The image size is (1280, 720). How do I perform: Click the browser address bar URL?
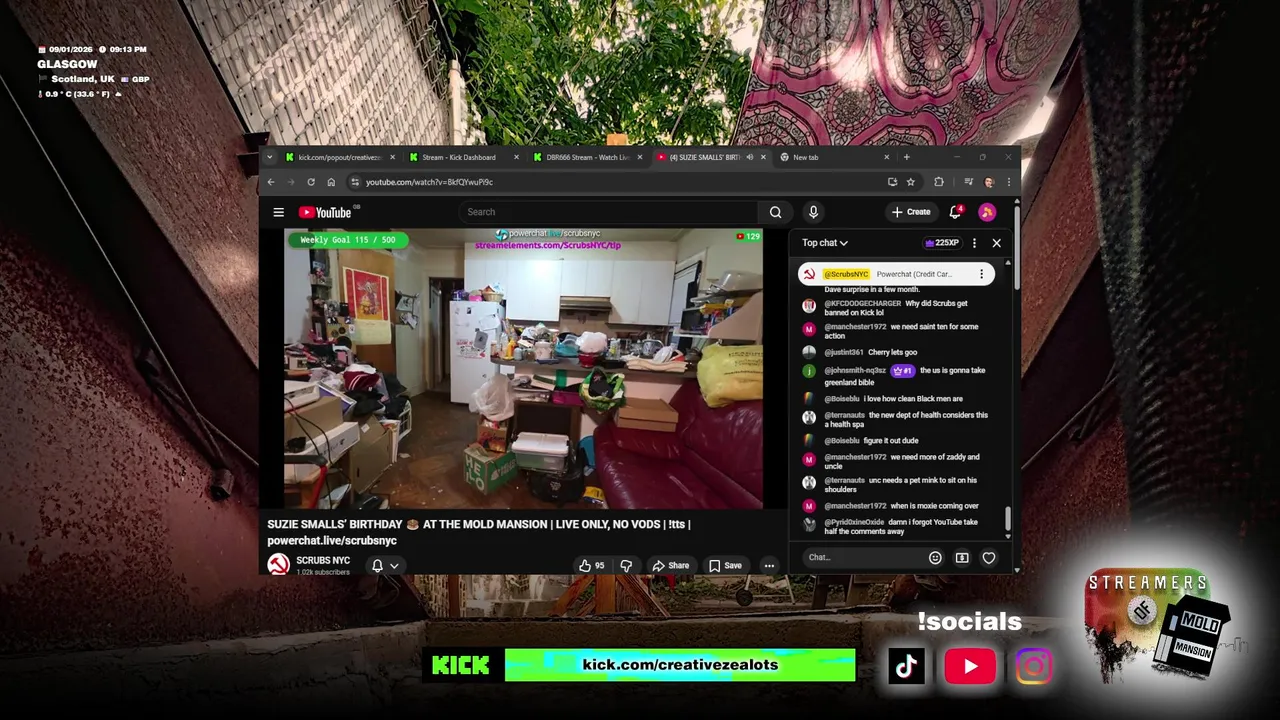(429, 182)
